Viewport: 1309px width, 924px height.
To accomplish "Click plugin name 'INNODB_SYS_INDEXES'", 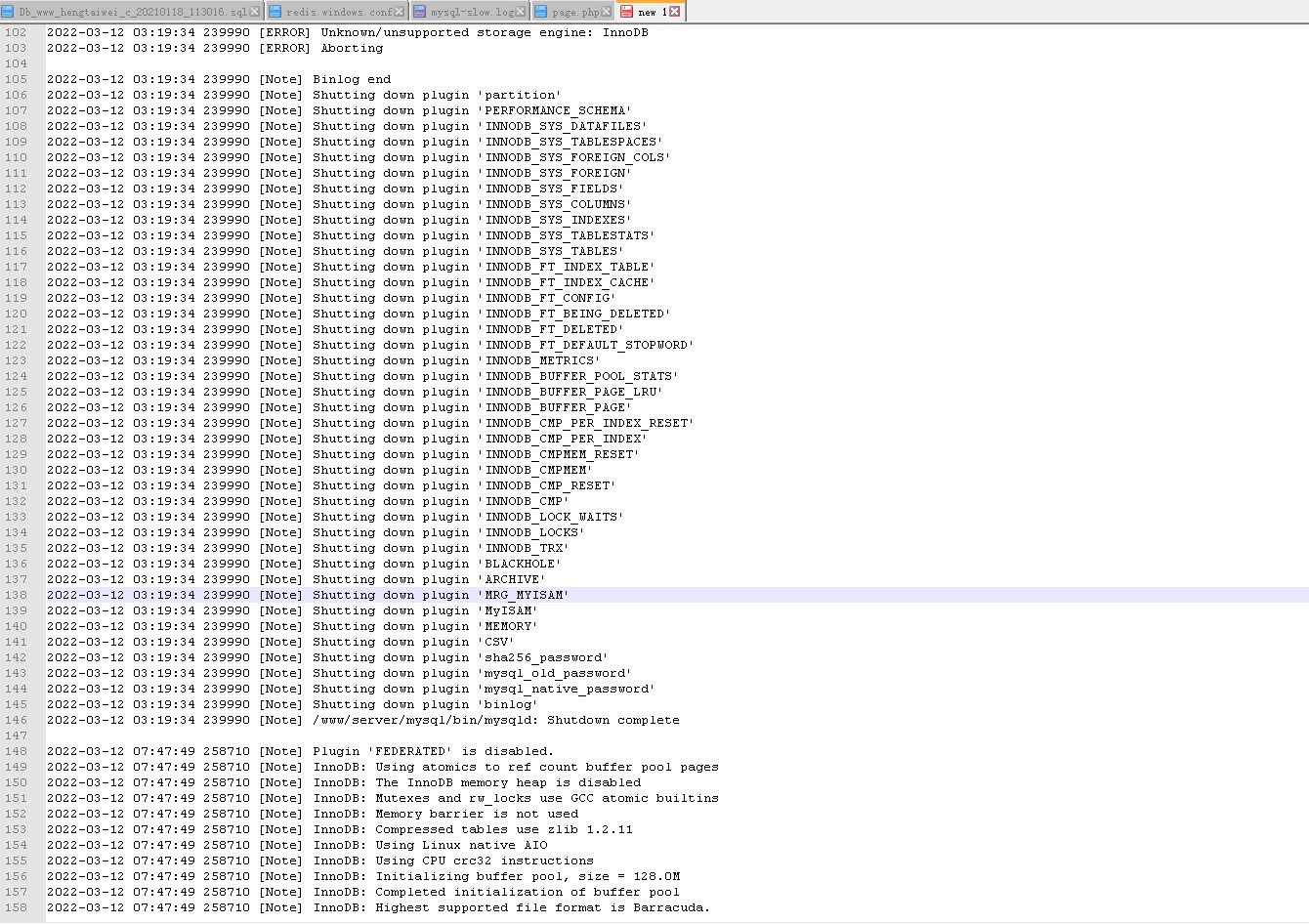I will tap(555, 220).
